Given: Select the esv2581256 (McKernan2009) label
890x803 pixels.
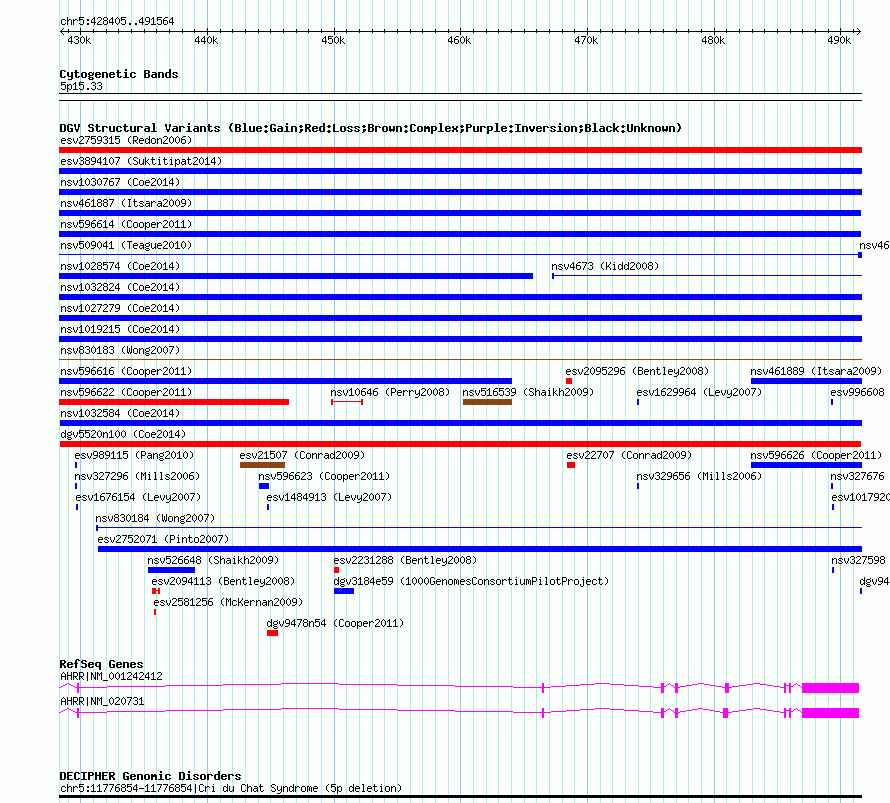Looking at the screenshot, I should click(228, 602).
